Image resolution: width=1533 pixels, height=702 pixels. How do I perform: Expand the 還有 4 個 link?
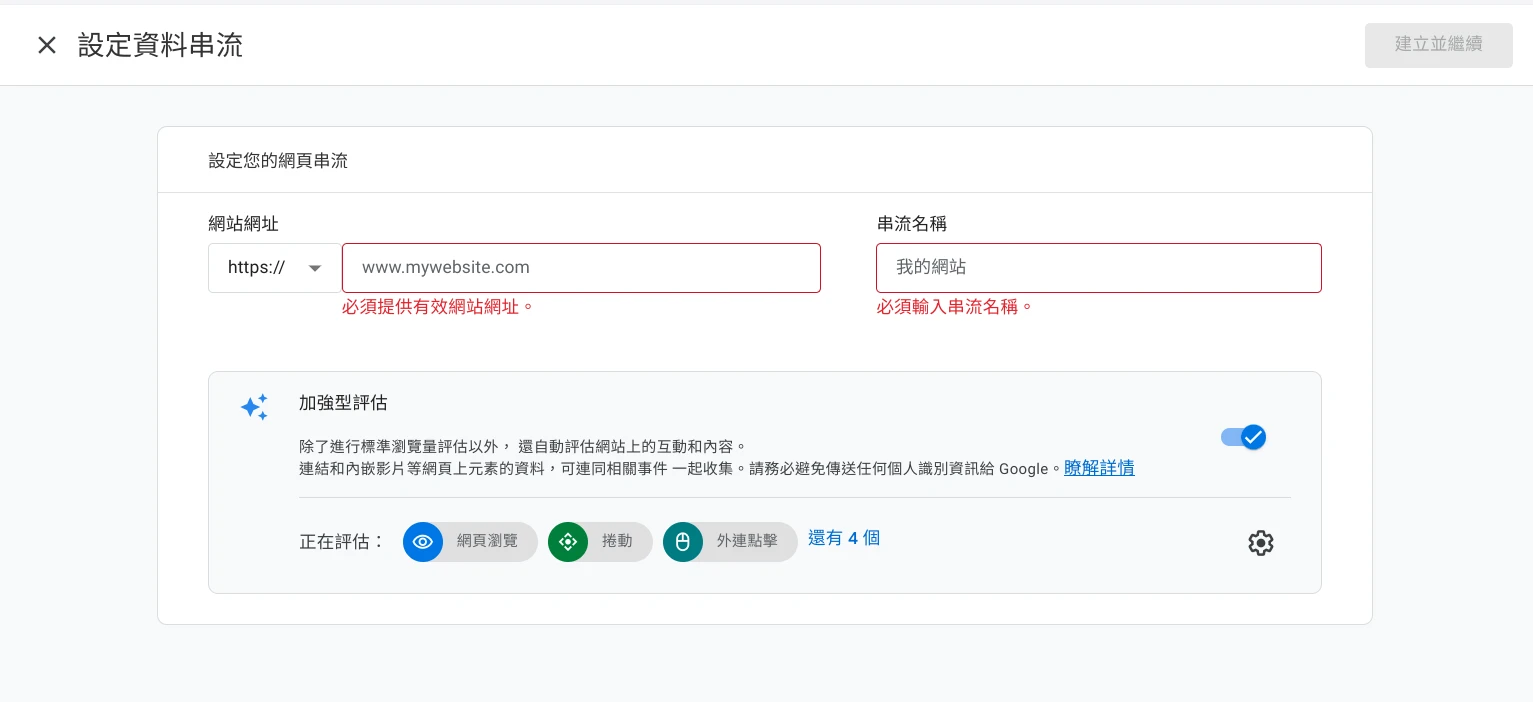pos(843,538)
